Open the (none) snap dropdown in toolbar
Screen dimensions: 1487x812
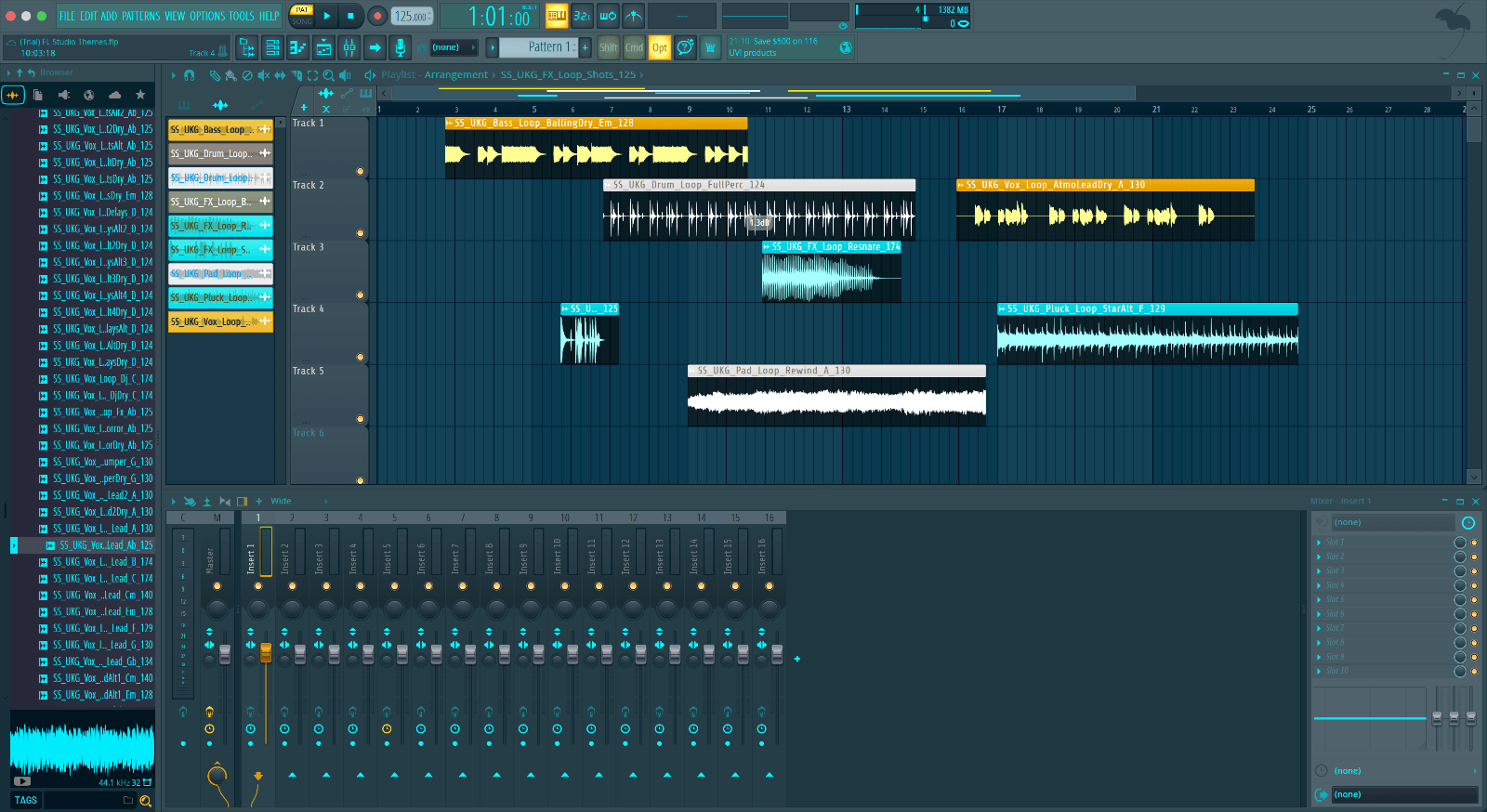(x=454, y=47)
